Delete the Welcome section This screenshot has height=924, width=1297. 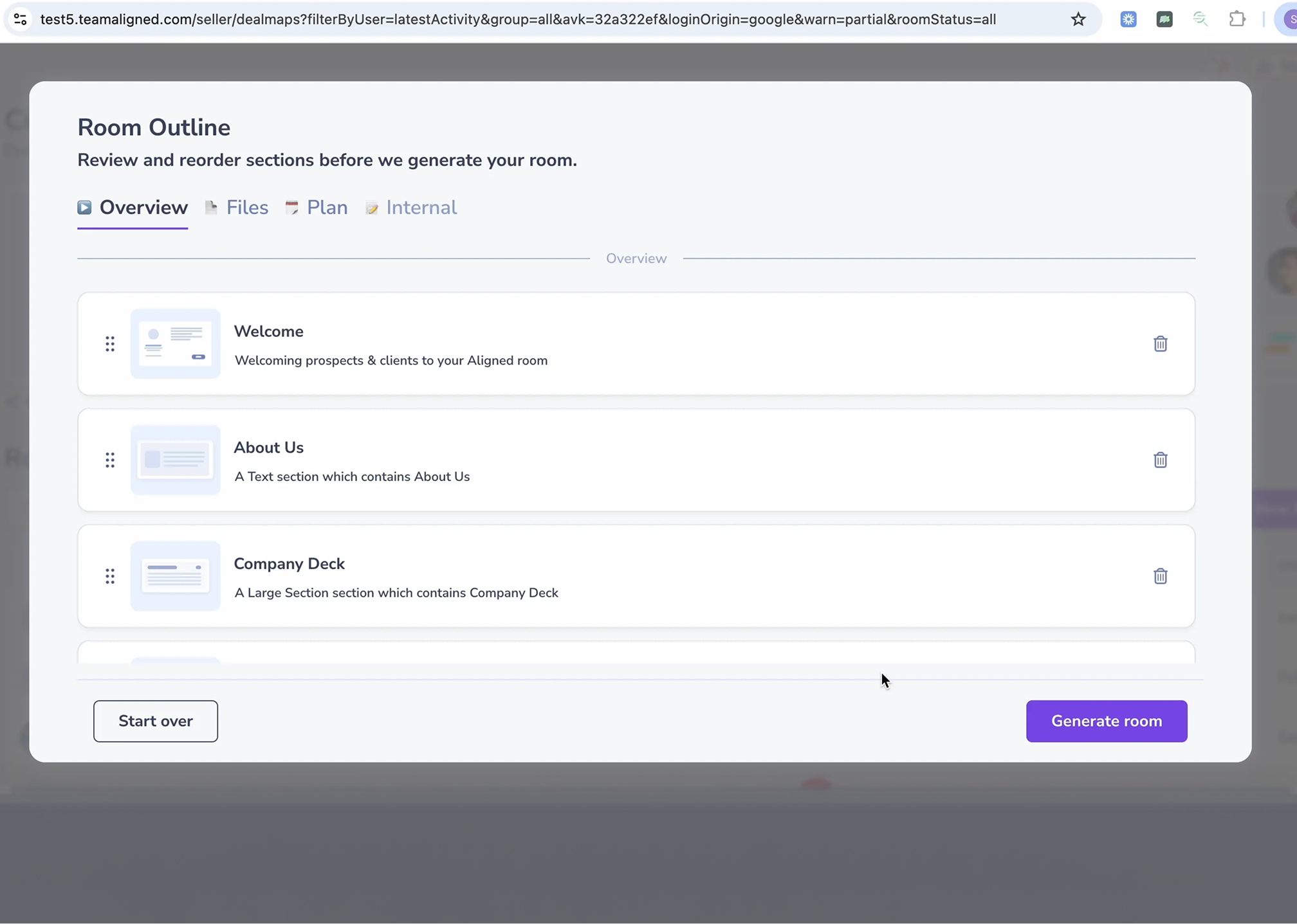(x=1160, y=344)
